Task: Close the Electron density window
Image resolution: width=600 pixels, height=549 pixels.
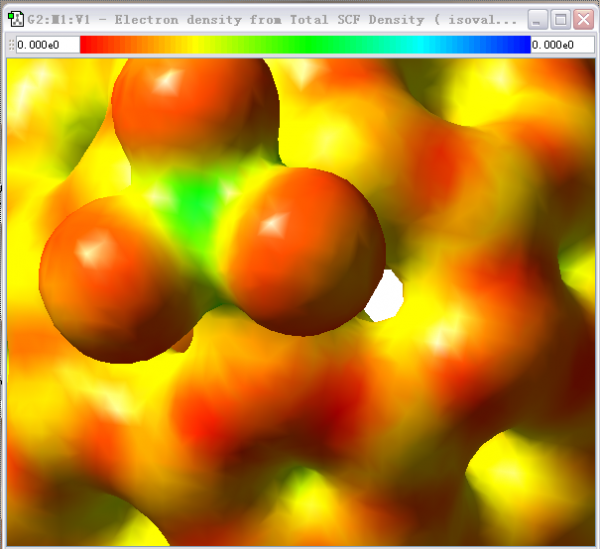Action: [x=584, y=20]
